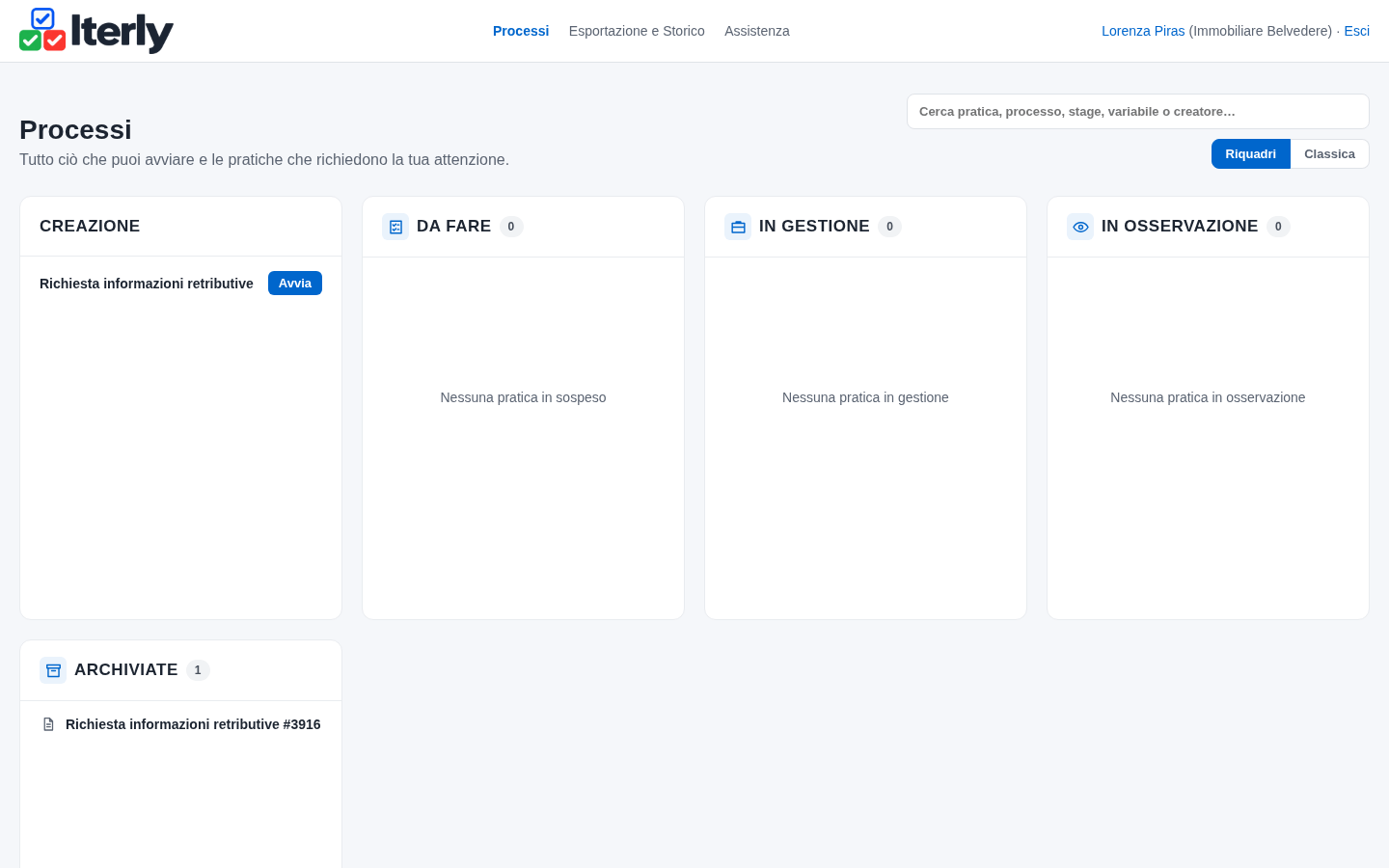
Task: Click the DA FARE heading
Action: 453,226
